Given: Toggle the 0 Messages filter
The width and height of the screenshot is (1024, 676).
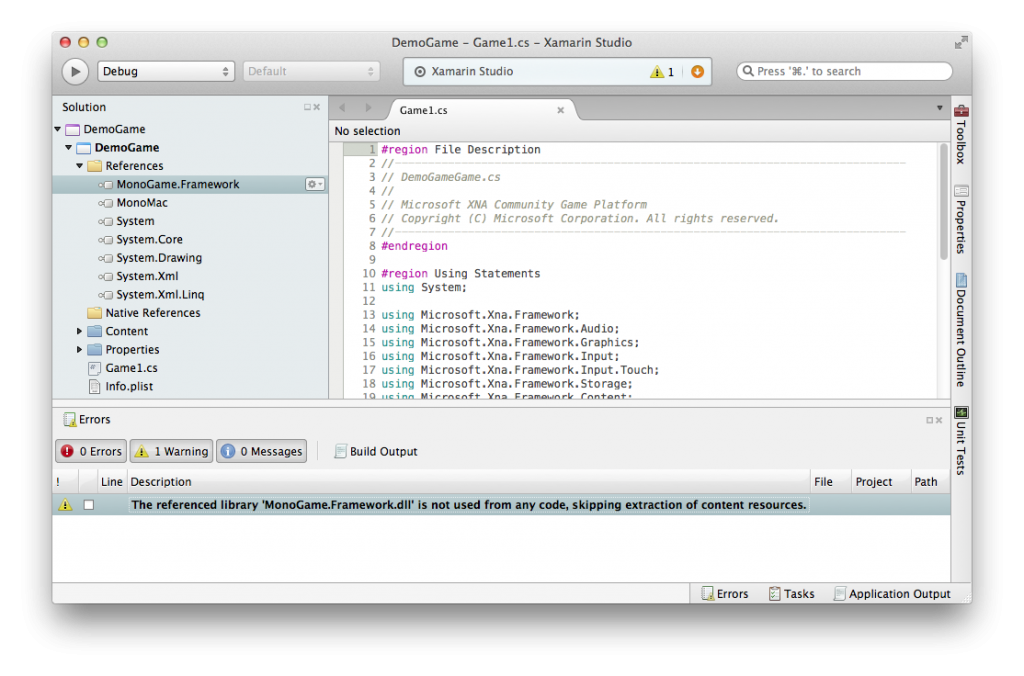Looking at the screenshot, I should (x=261, y=451).
